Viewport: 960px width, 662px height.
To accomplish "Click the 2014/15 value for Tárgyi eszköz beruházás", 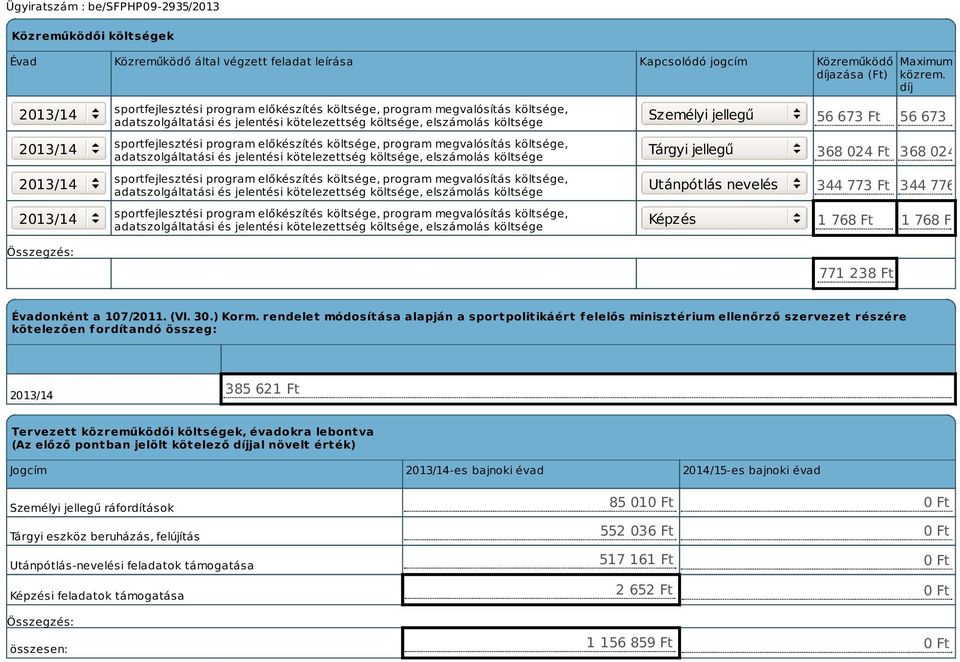I will 817,531.
